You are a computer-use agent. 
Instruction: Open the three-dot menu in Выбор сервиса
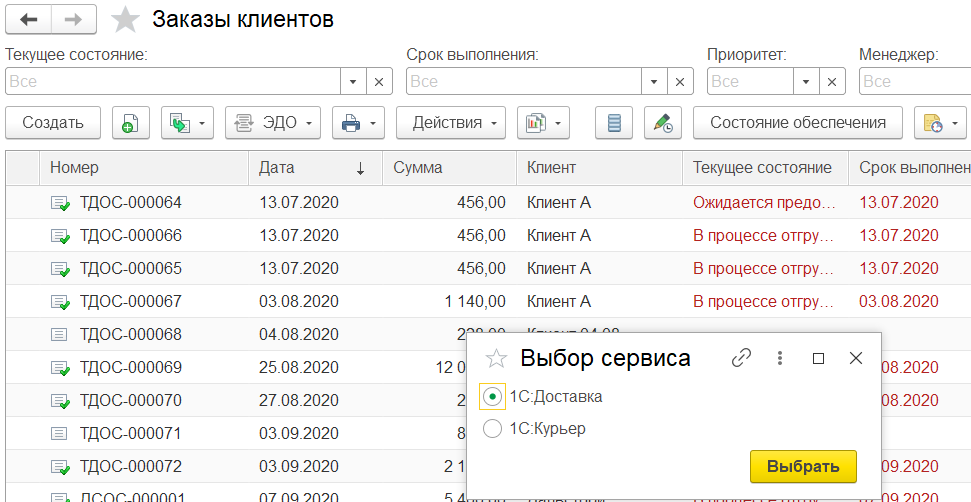tap(781, 358)
